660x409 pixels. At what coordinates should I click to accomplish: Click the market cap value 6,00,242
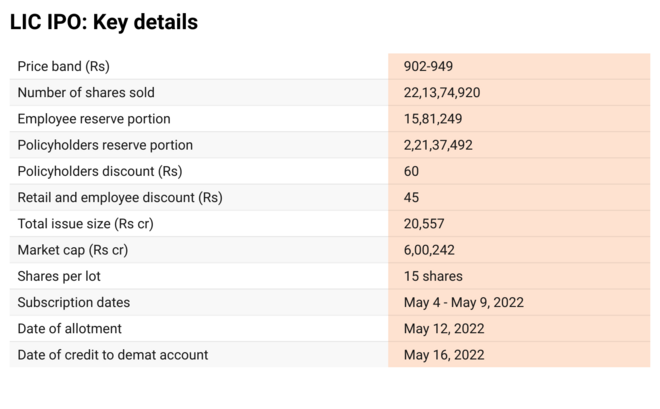[x=429, y=250]
